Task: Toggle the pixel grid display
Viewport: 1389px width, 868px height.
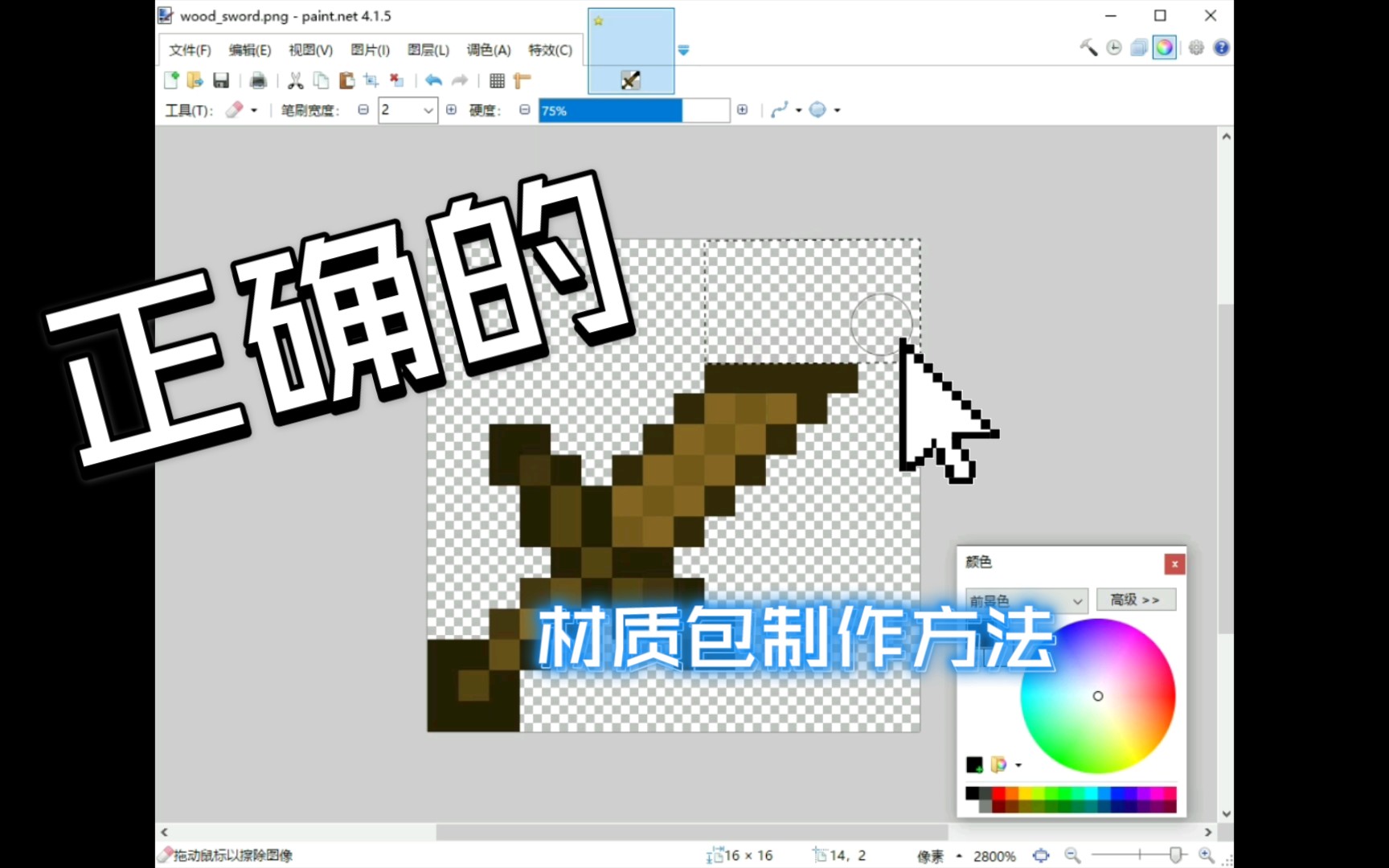Action: (x=497, y=80)
